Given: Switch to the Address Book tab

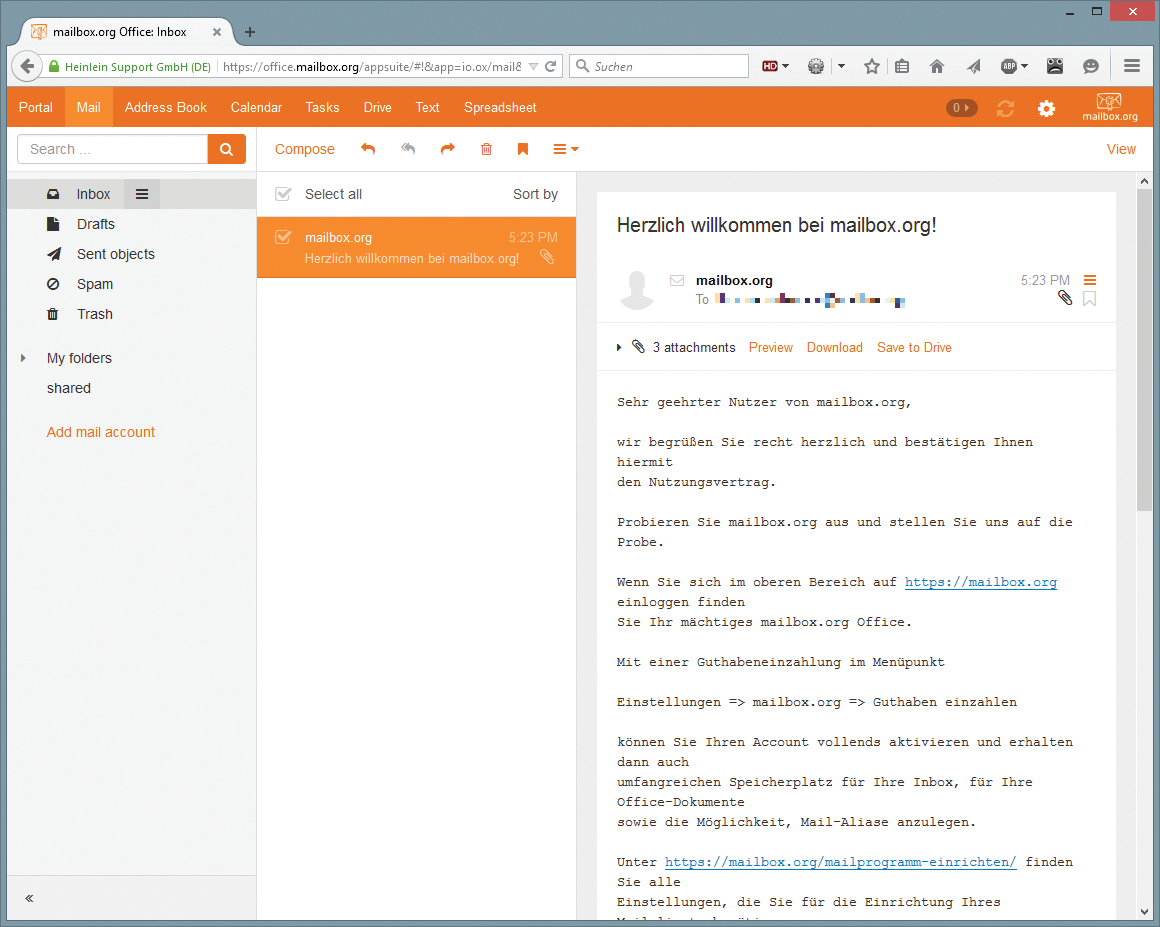Looking at the screenshot, I should pyautogui.click(x=165, y=107).
